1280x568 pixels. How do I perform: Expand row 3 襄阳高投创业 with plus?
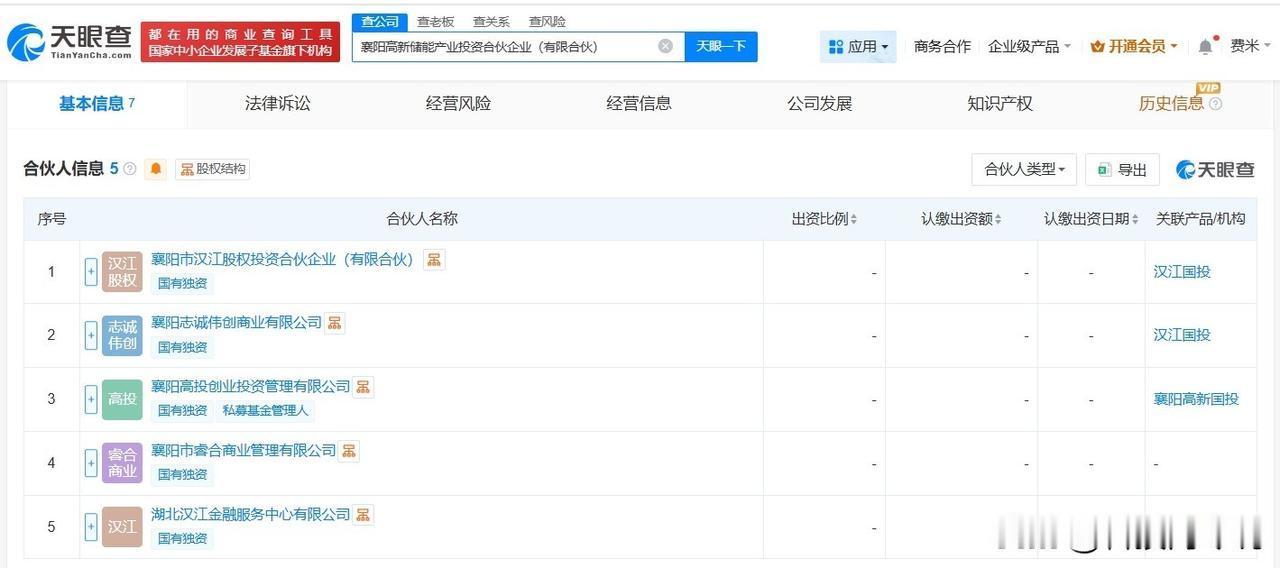(91, 399)
